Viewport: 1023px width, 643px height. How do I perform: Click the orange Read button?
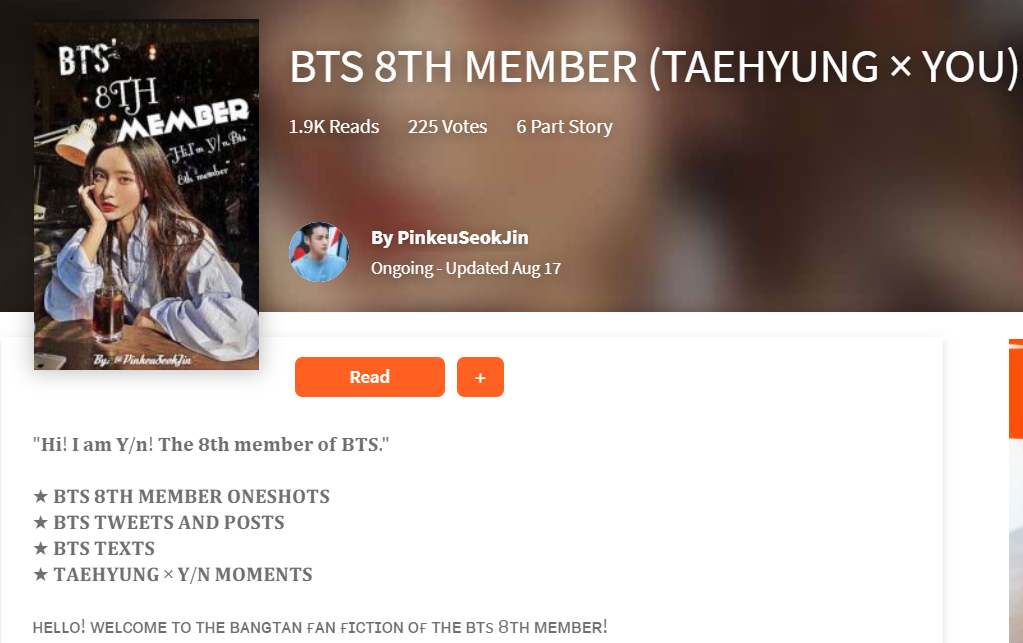(369, 377)
